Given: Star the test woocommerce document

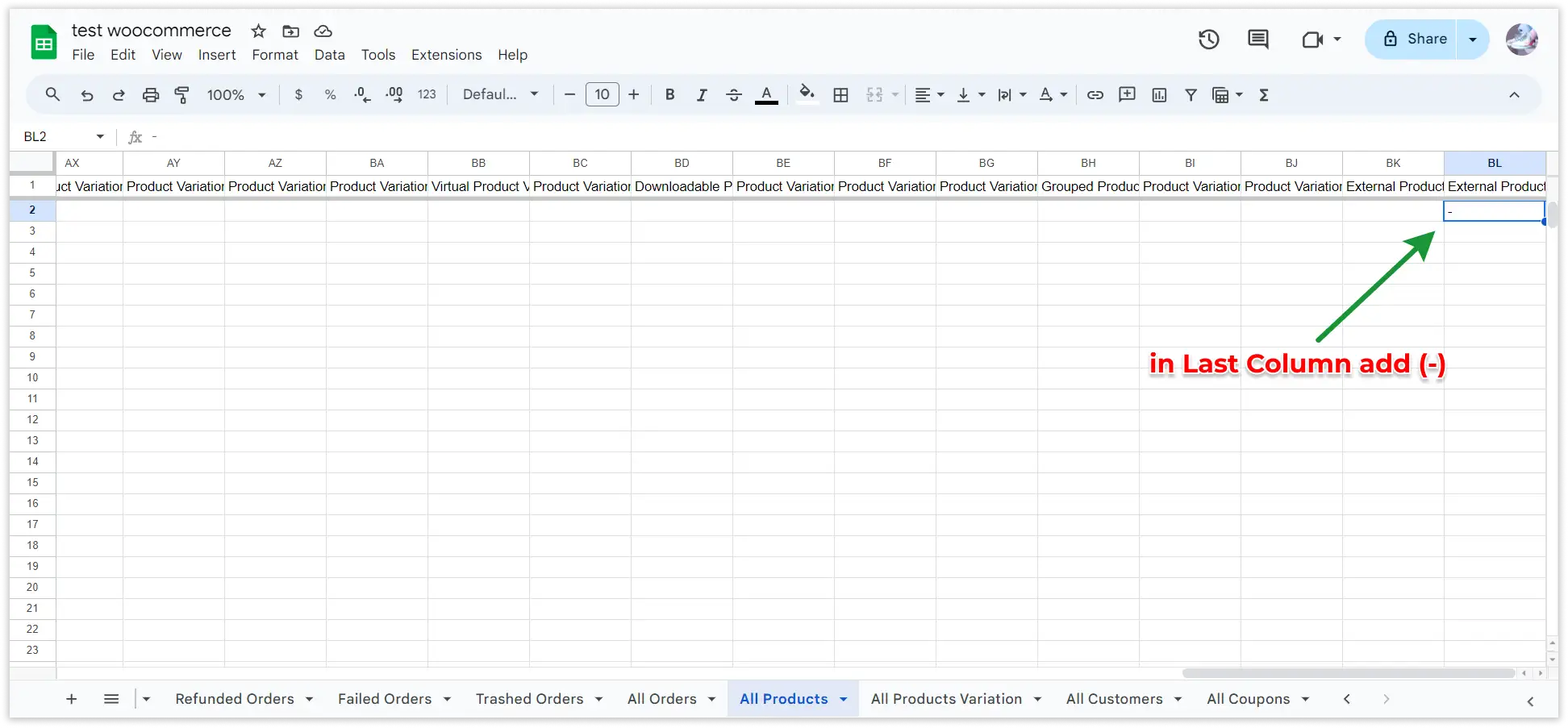Looking at the screenshot, I should [258, 31].
